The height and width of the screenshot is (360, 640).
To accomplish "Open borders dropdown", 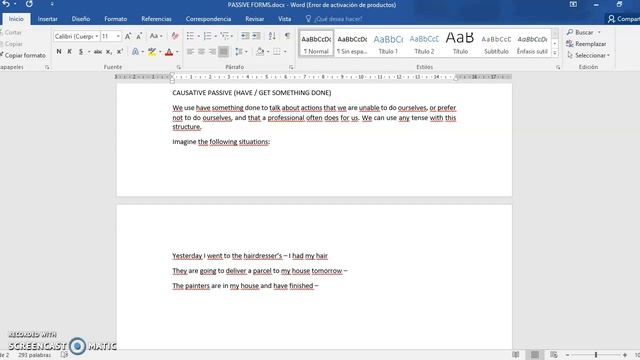I will 285,52.
